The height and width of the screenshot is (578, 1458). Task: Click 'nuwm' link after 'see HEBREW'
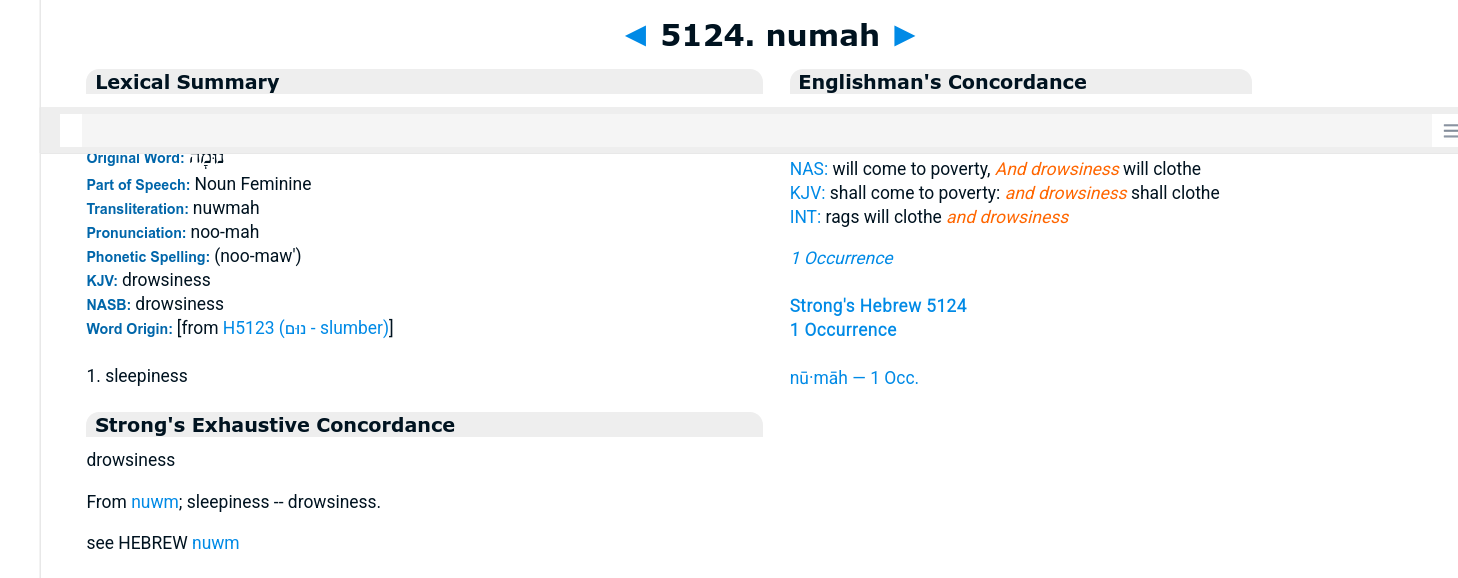215,544
